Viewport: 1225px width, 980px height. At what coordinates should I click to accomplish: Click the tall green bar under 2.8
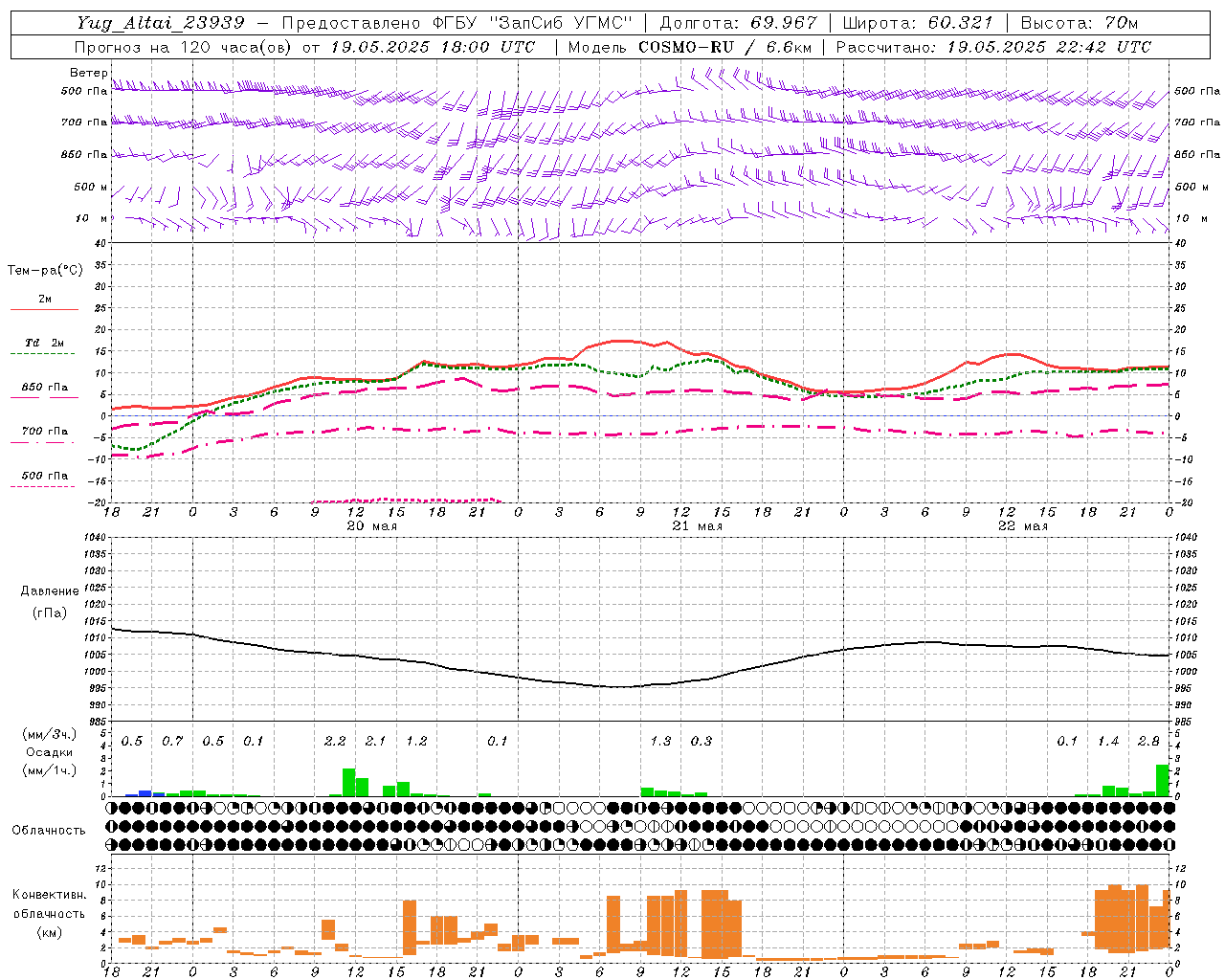point(1162,780)
